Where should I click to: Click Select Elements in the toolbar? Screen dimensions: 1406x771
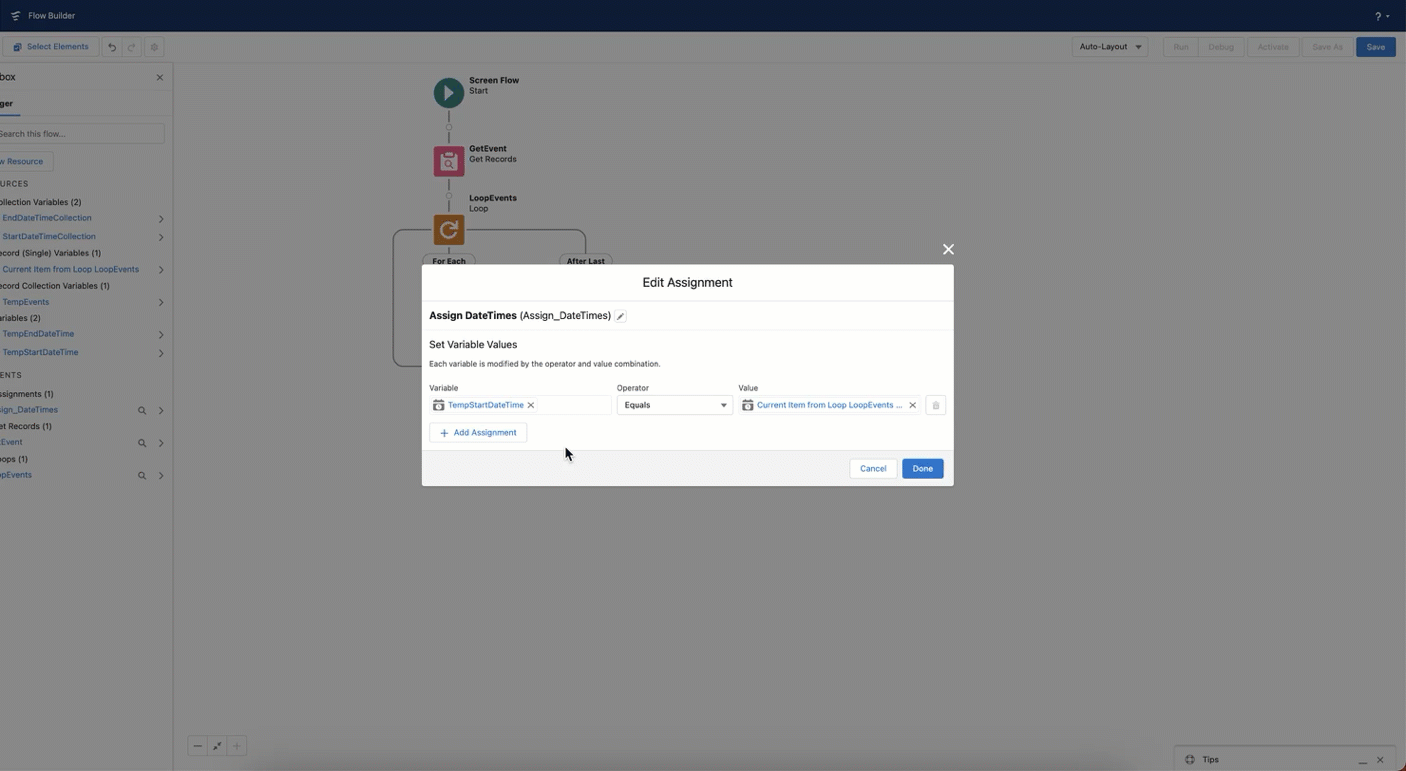pos(50,47)
